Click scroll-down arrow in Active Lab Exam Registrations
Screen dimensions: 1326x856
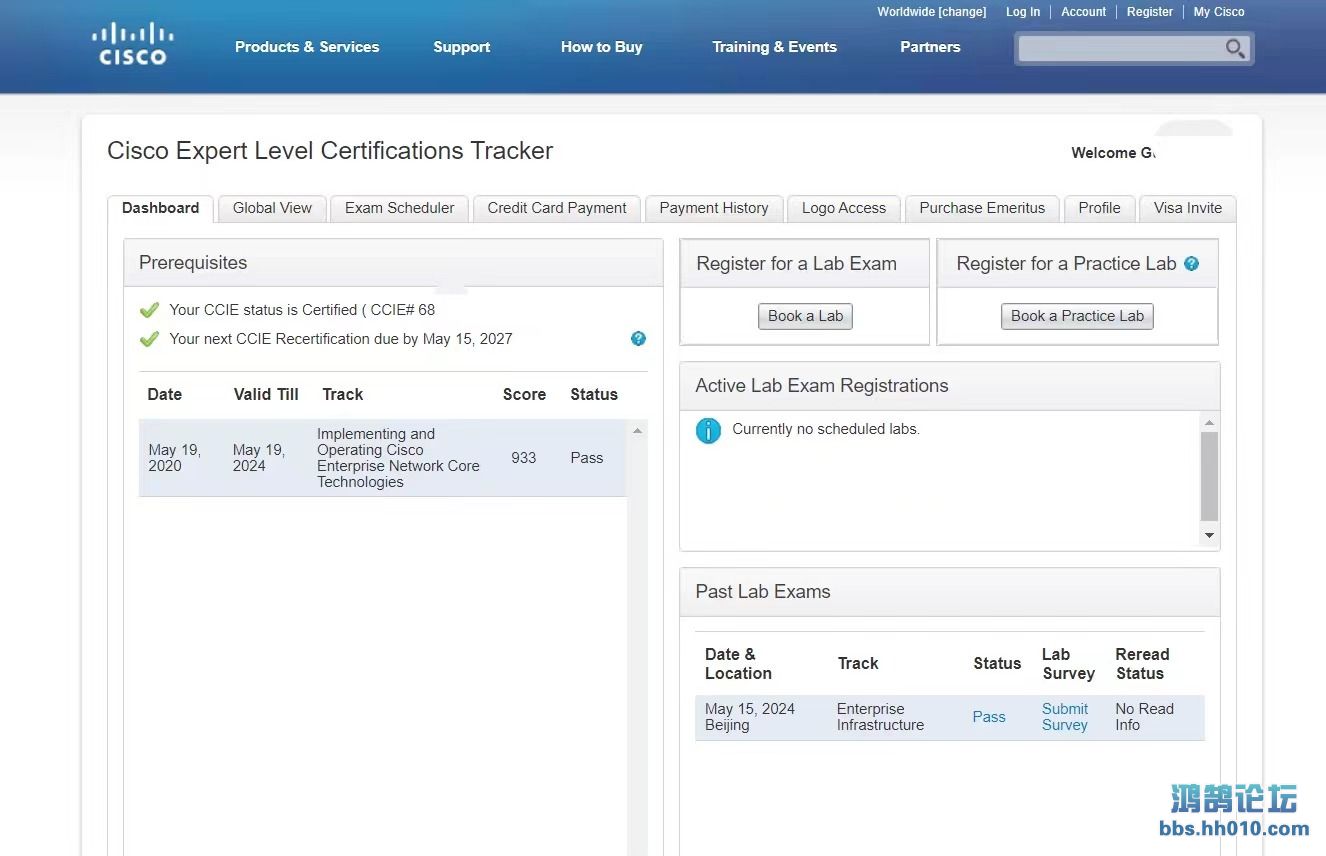[x=1209, y=536]
